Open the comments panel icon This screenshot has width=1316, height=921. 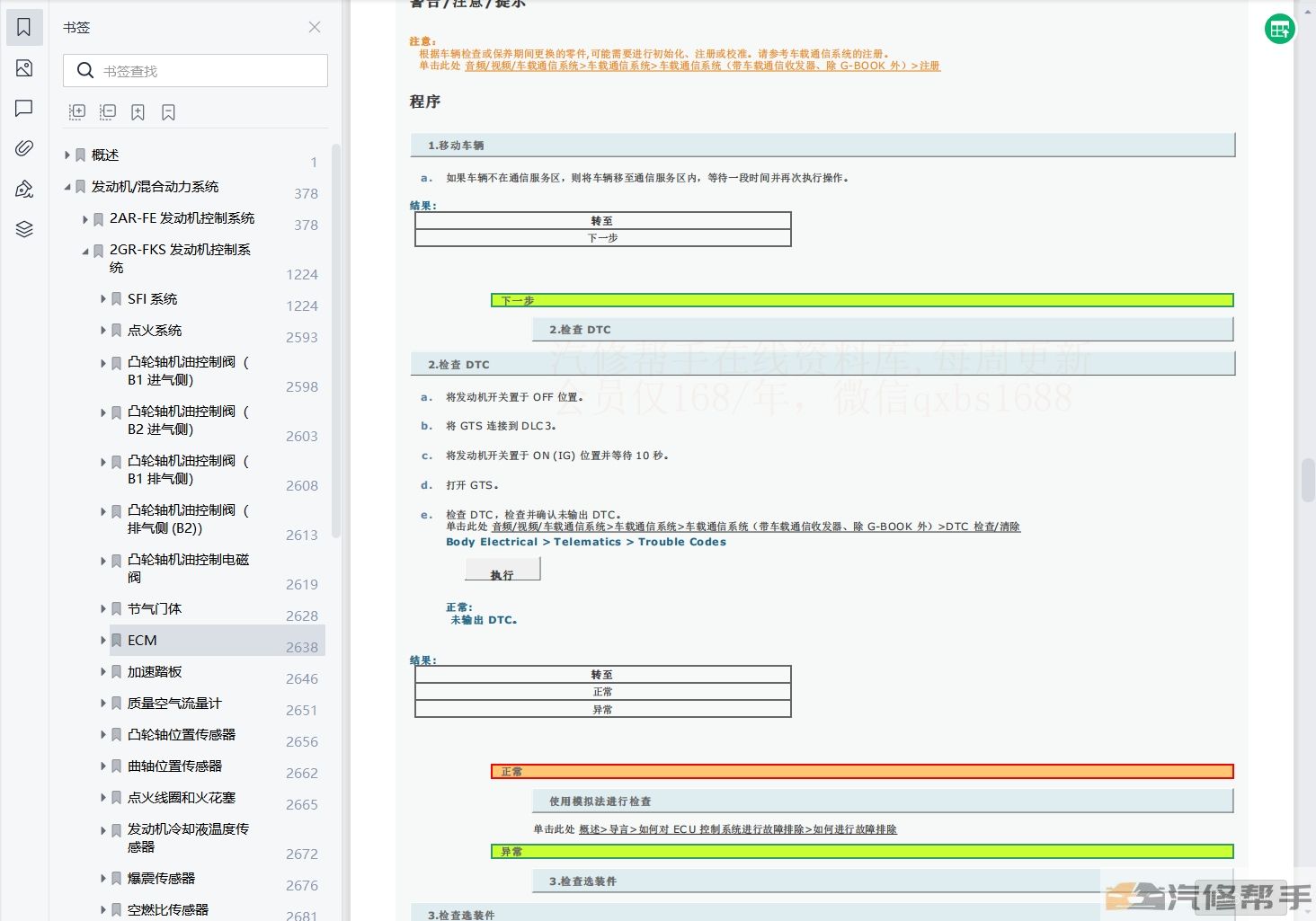(x=24, y=109)
